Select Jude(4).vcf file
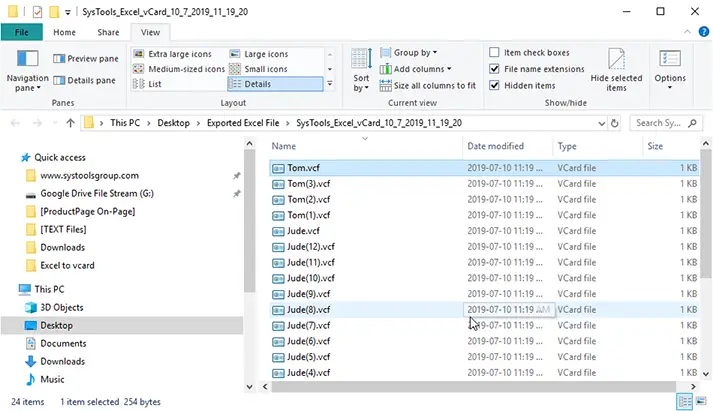This screenshot has height=411, width=713. pos(484,373)
